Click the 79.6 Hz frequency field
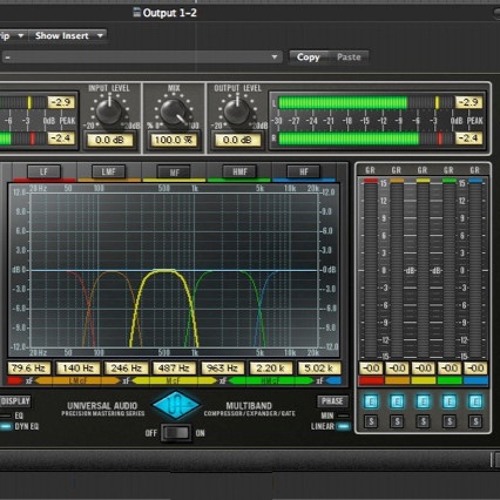 coord(29,368)
